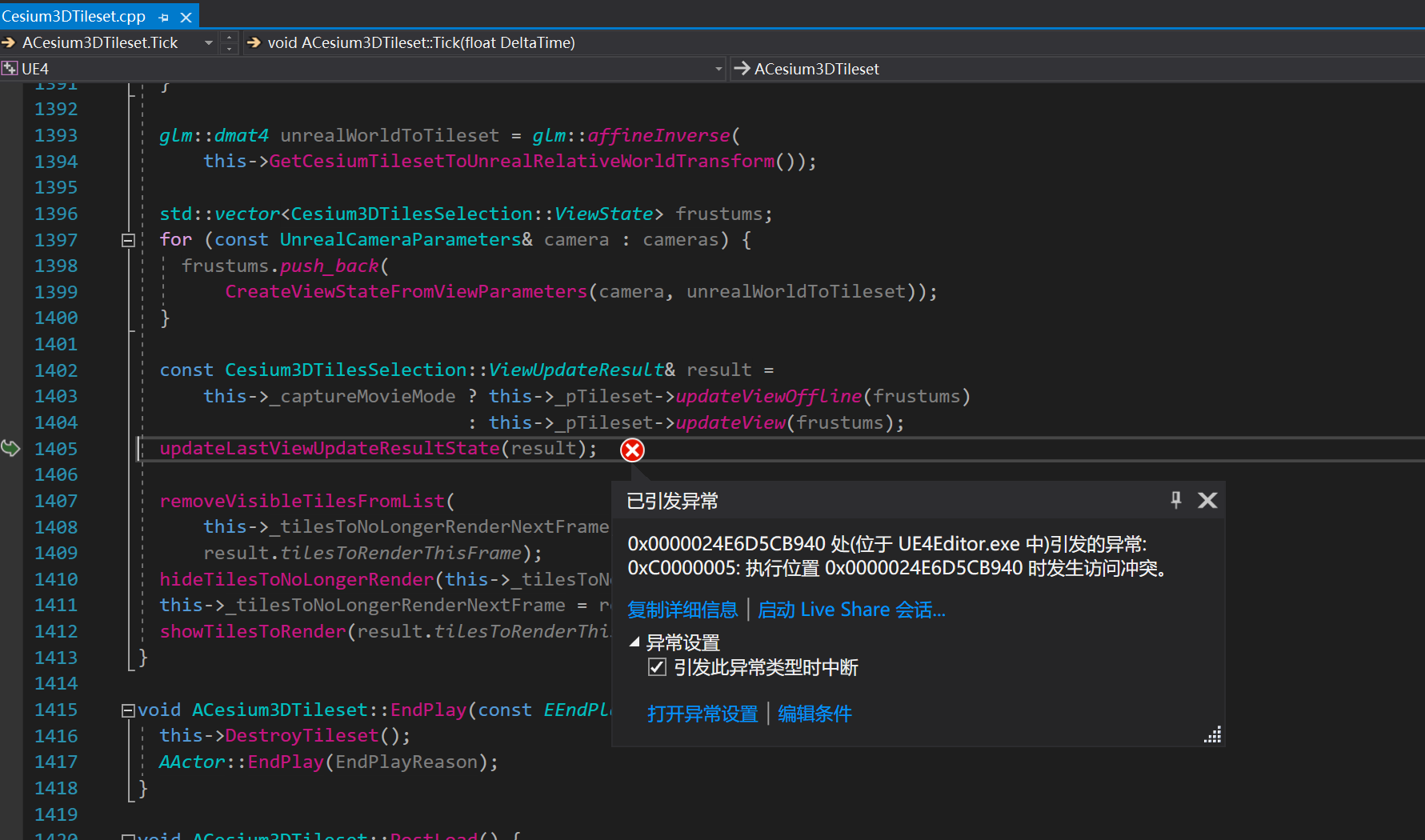Click the red error circle on line 1405
The image size is (1425, 840).
pos(631,450)
